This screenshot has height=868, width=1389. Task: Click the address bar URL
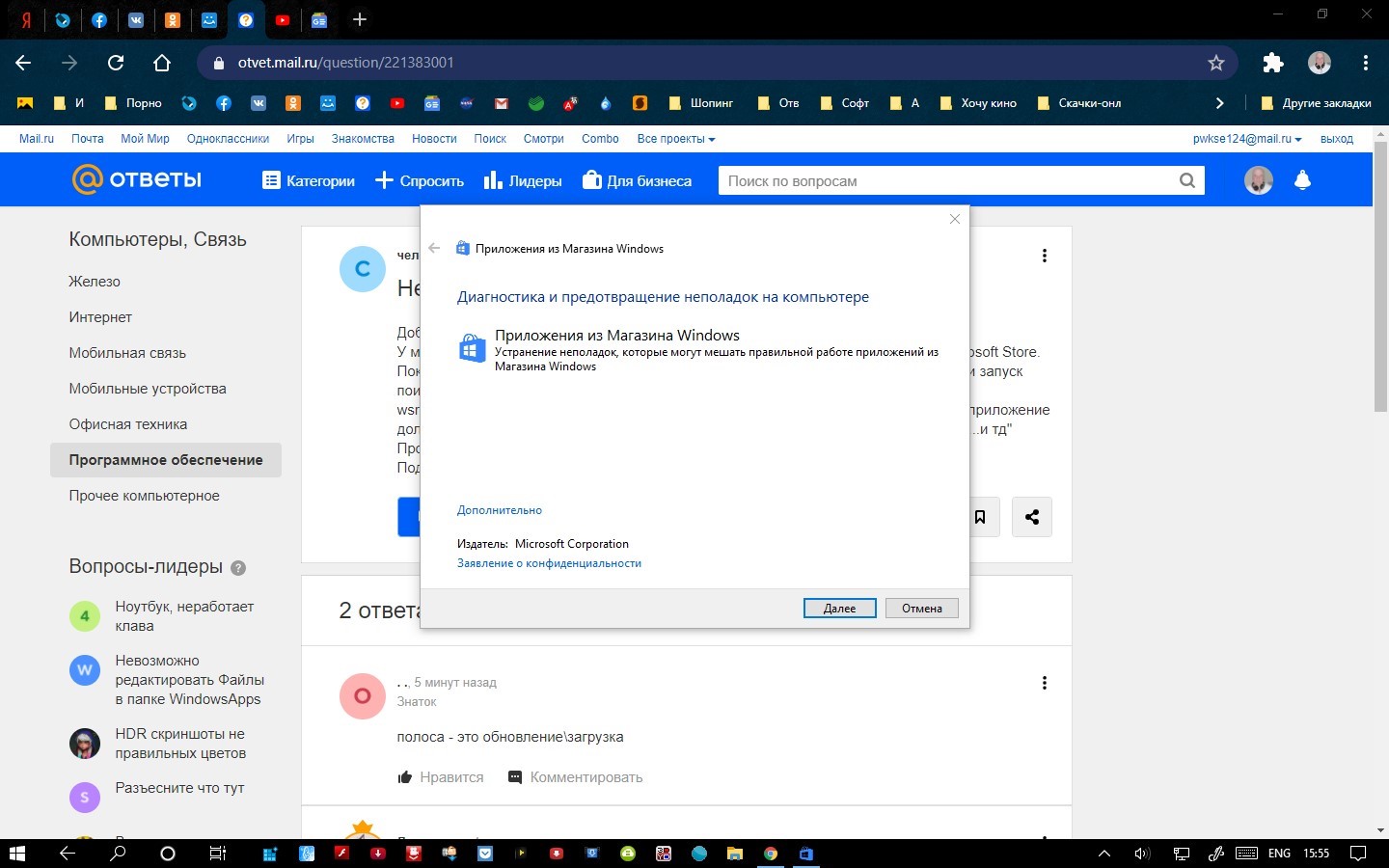(x=345, y=63)
